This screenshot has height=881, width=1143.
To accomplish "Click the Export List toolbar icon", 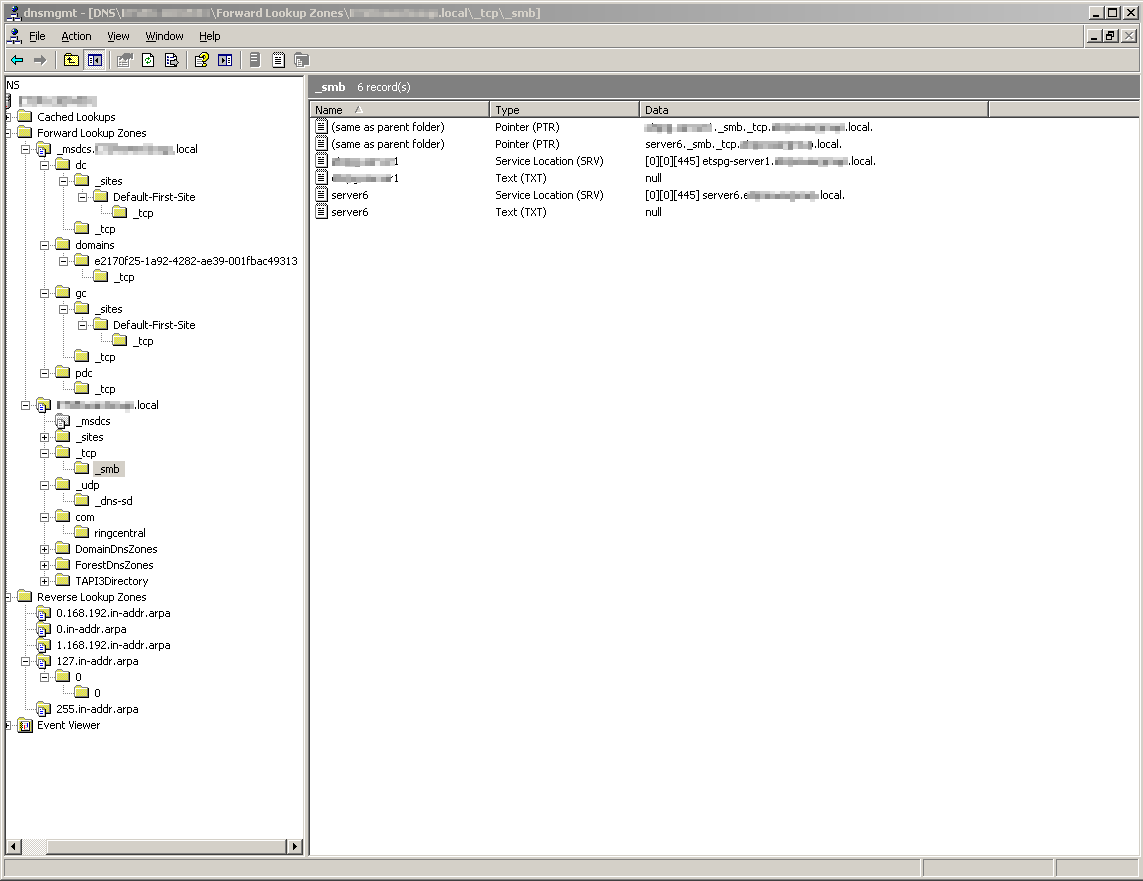I will [171, 60].
